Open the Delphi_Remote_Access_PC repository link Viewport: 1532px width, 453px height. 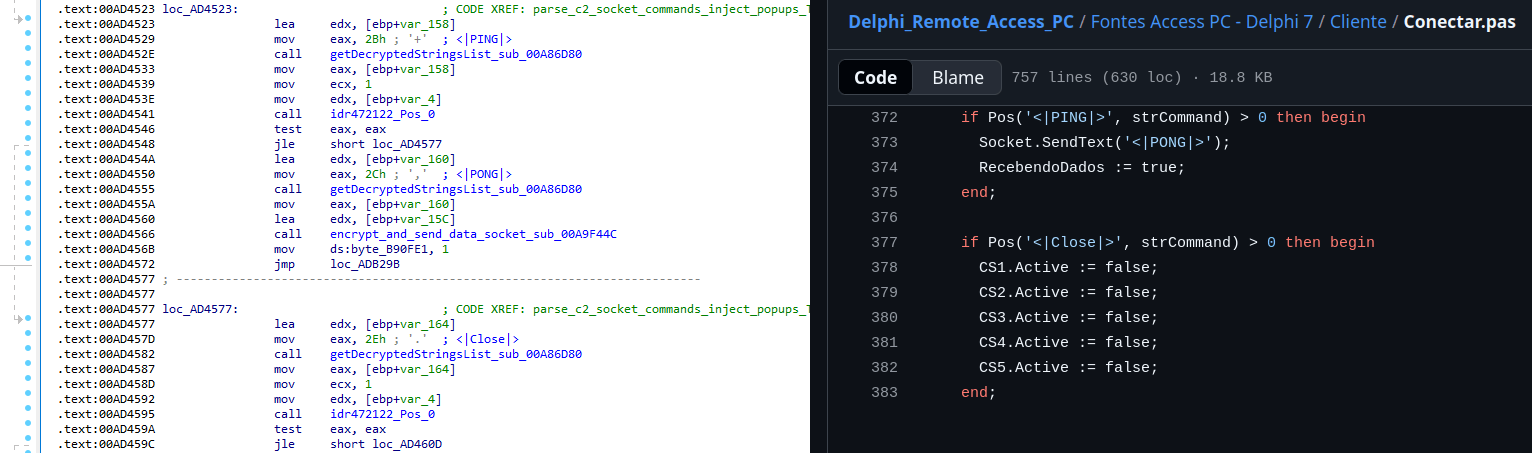click(x=961, y=22)
